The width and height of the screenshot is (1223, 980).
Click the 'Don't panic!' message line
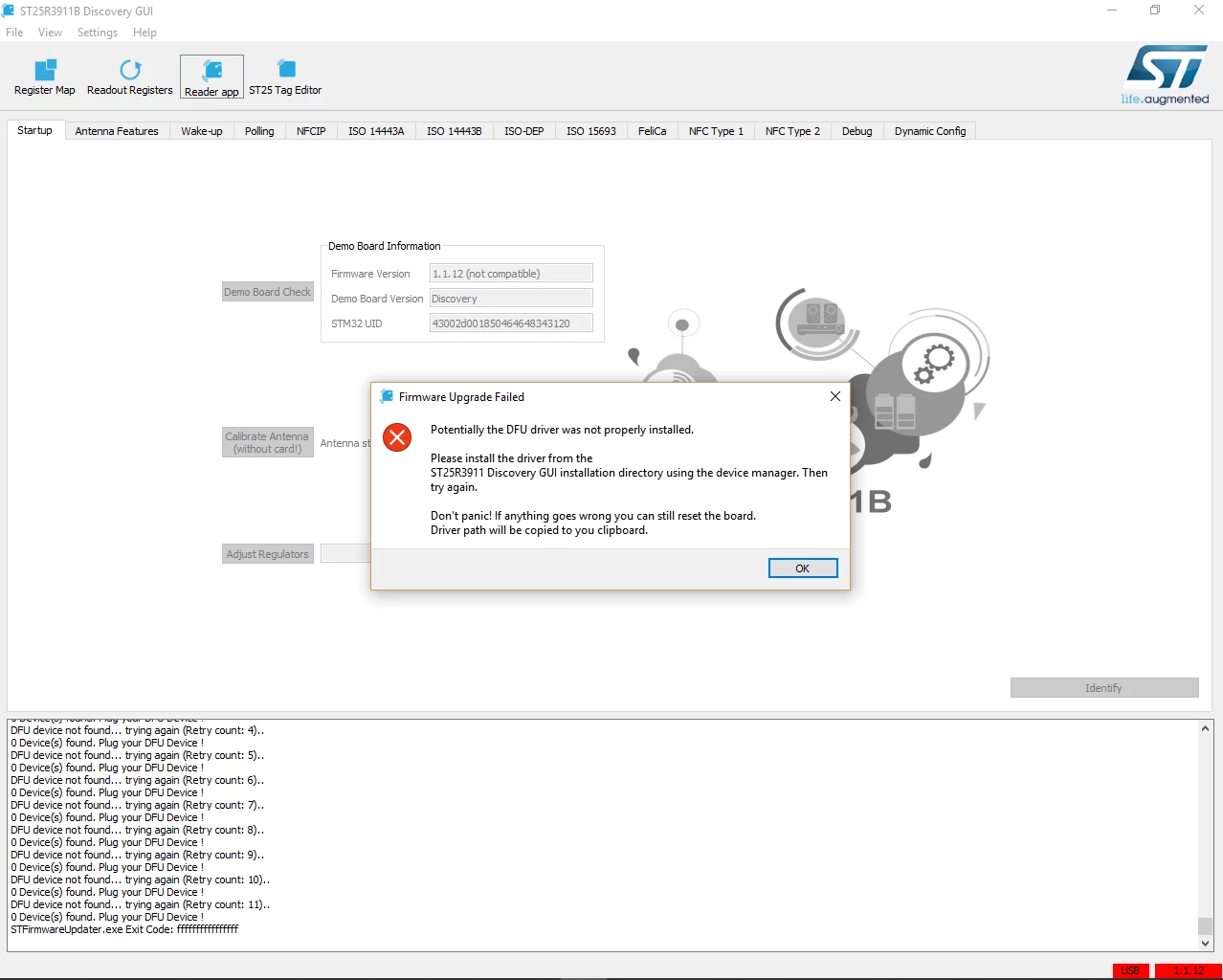pos(593,516)
